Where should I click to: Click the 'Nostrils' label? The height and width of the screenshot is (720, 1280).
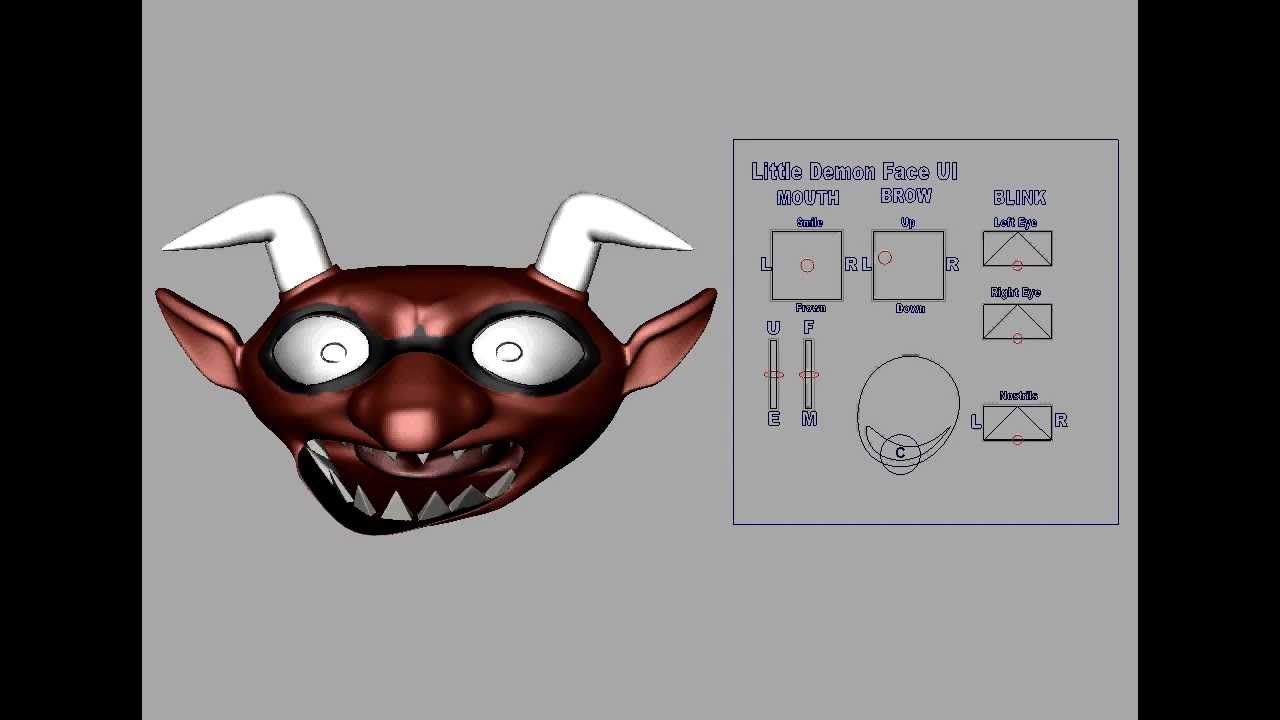(1018, 396)
